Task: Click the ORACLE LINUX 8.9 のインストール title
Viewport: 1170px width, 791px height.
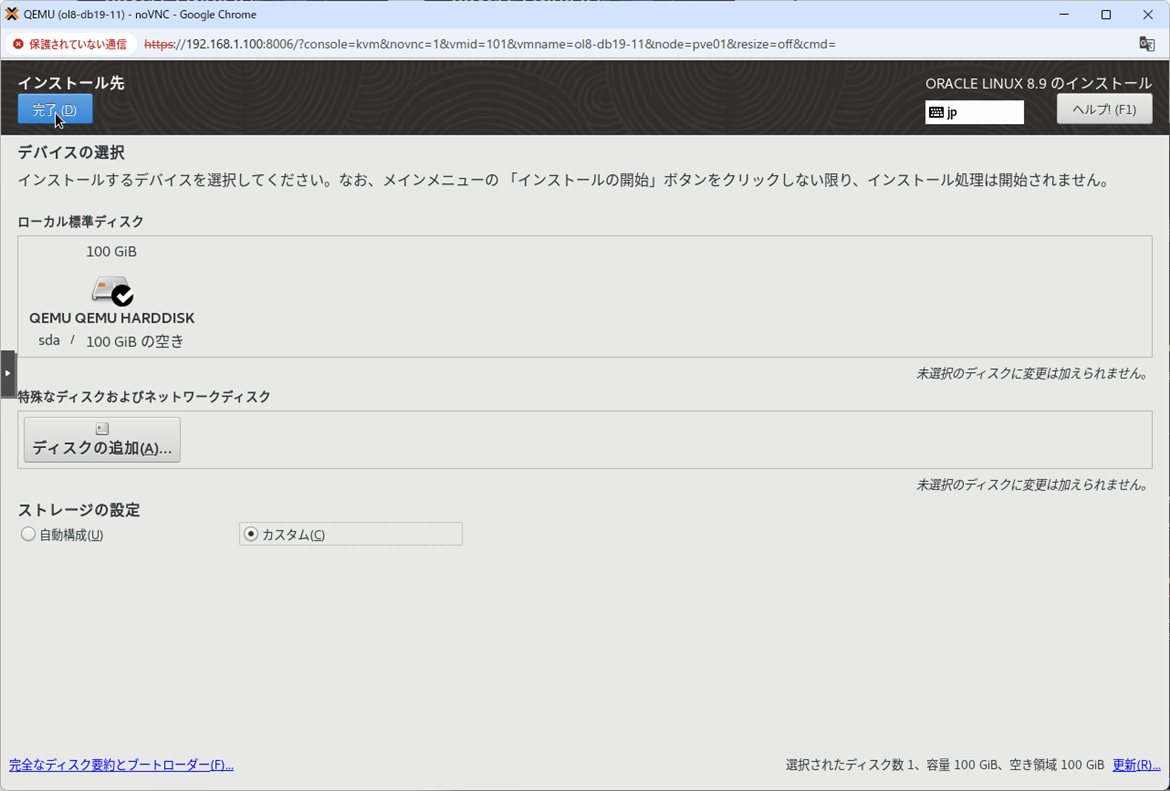Action: point(1039,84)
